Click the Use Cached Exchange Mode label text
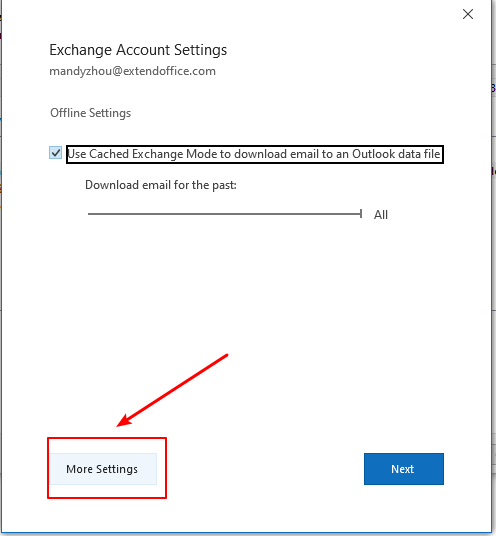This screenshot has height=536, width=496. [254, 154]
